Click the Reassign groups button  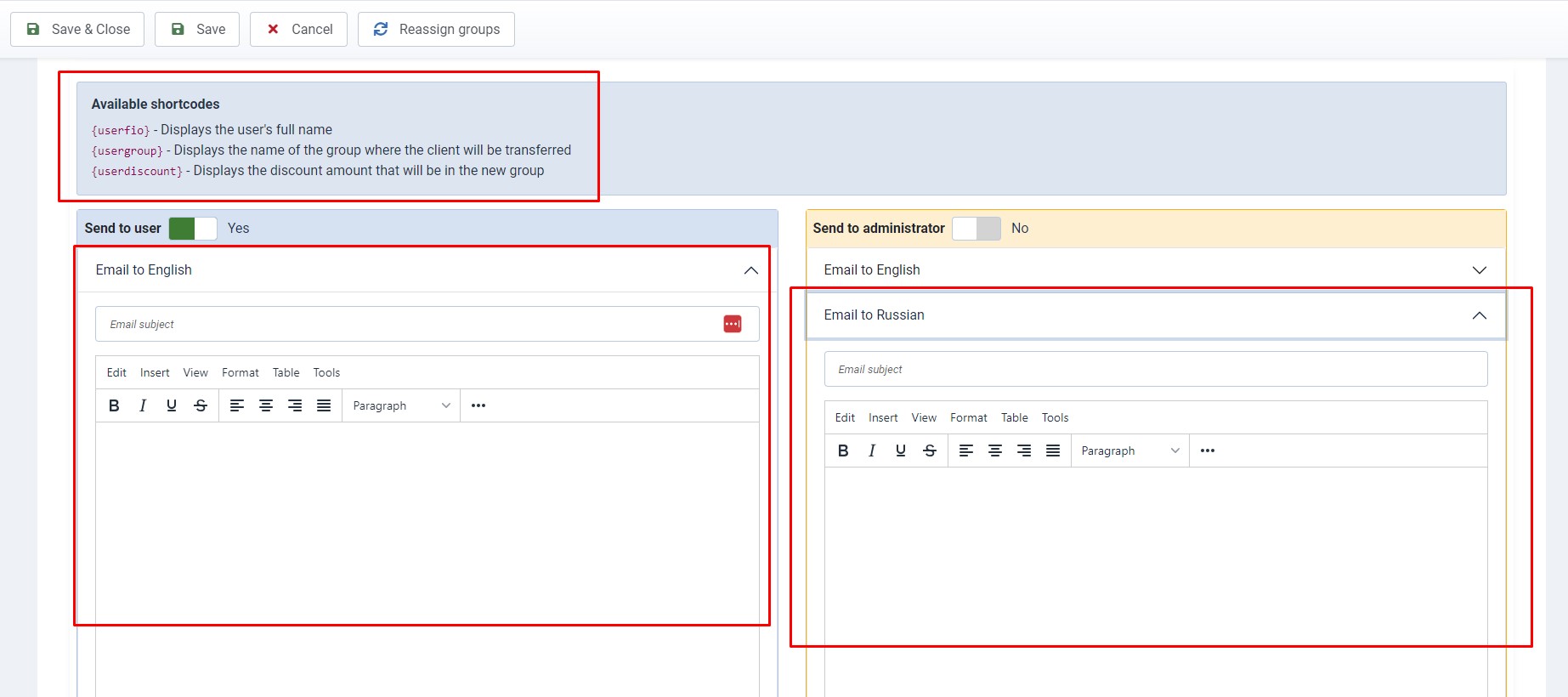[436, 29]
